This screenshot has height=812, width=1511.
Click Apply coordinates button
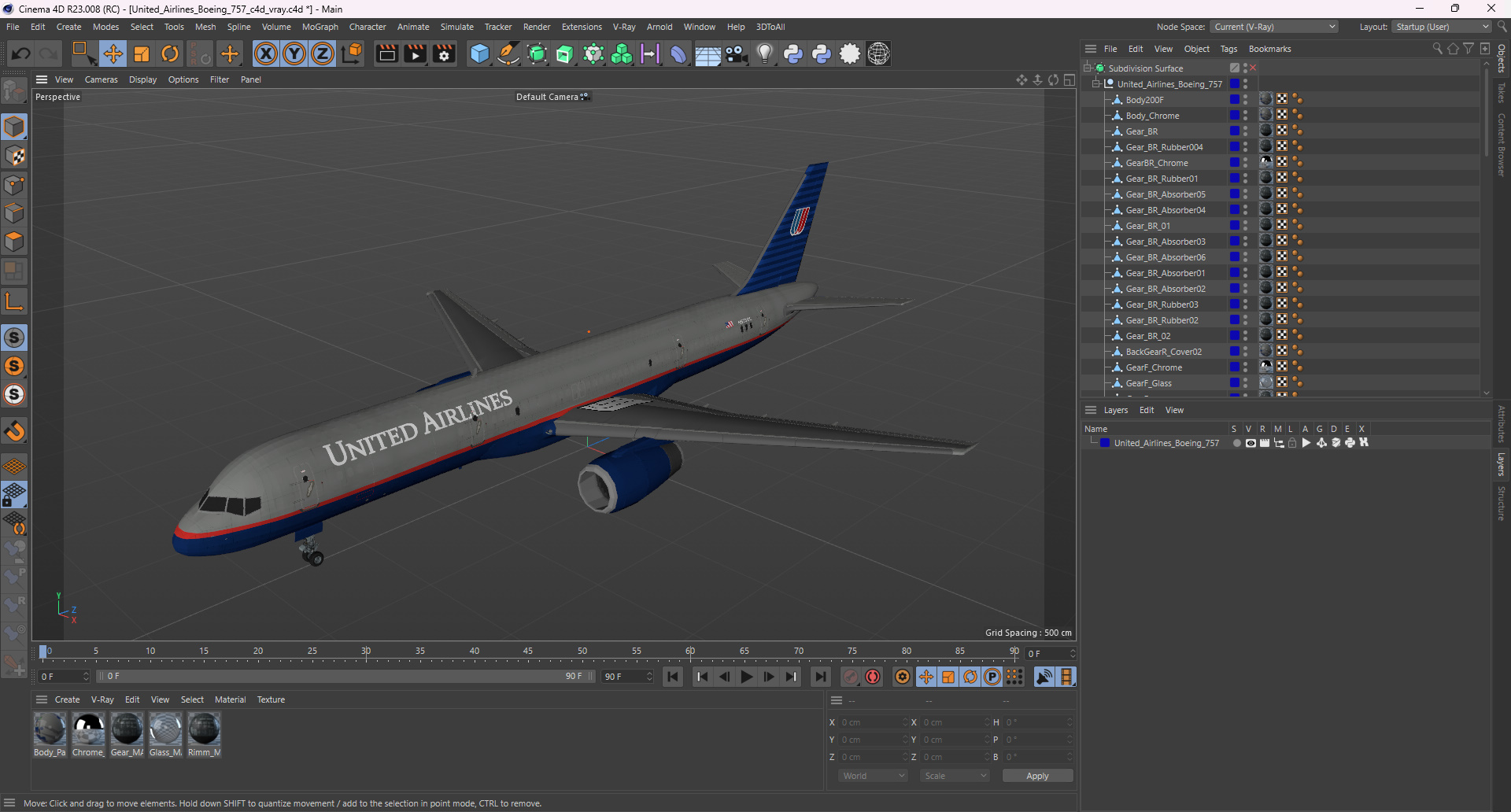(1037, 776)
